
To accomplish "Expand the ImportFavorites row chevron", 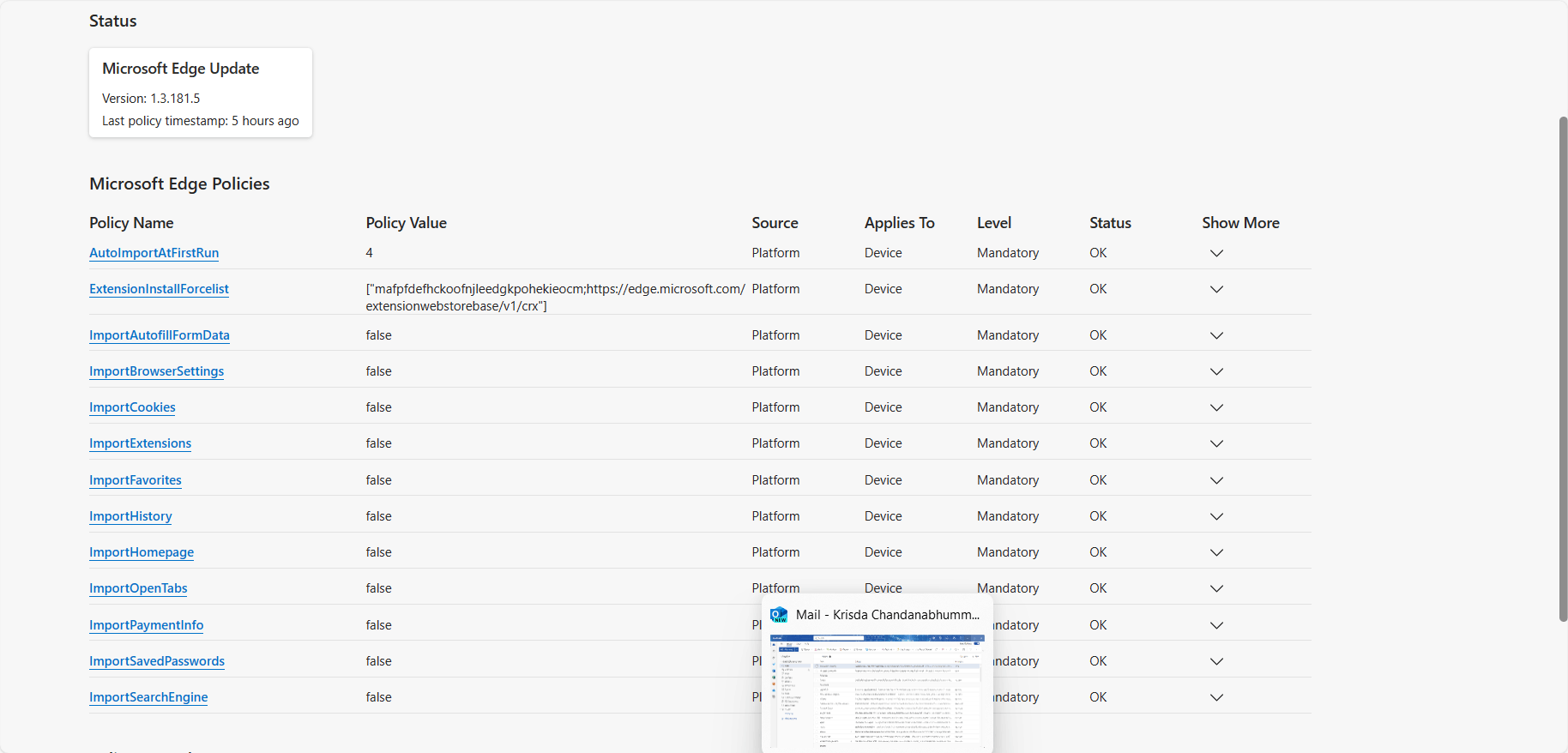I will coord(1216,480).
